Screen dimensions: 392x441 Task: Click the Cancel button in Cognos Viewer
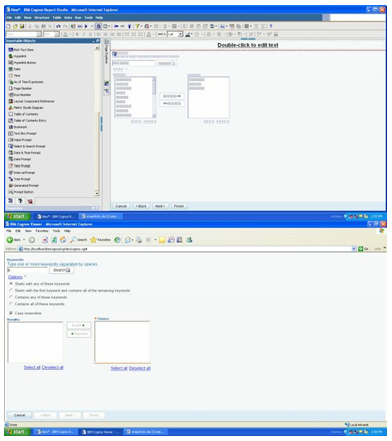[19, 415]
